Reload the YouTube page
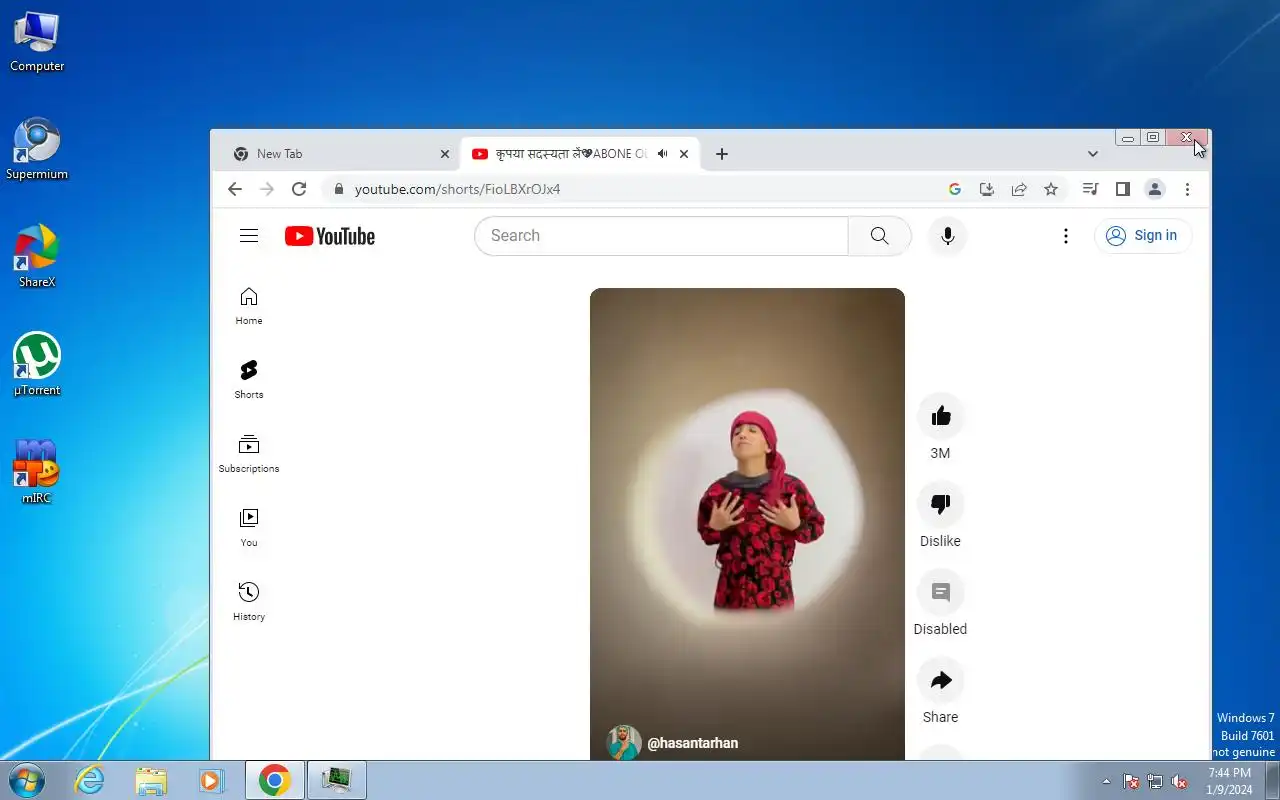 click(x=299, y=189)
